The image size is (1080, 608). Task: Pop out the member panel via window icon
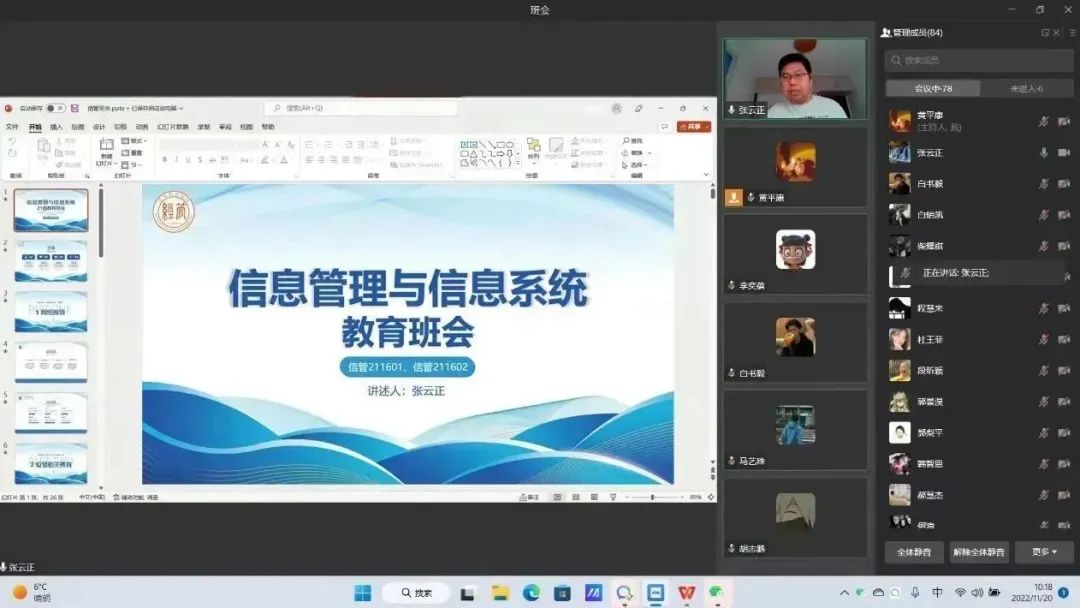(1045, 33)
